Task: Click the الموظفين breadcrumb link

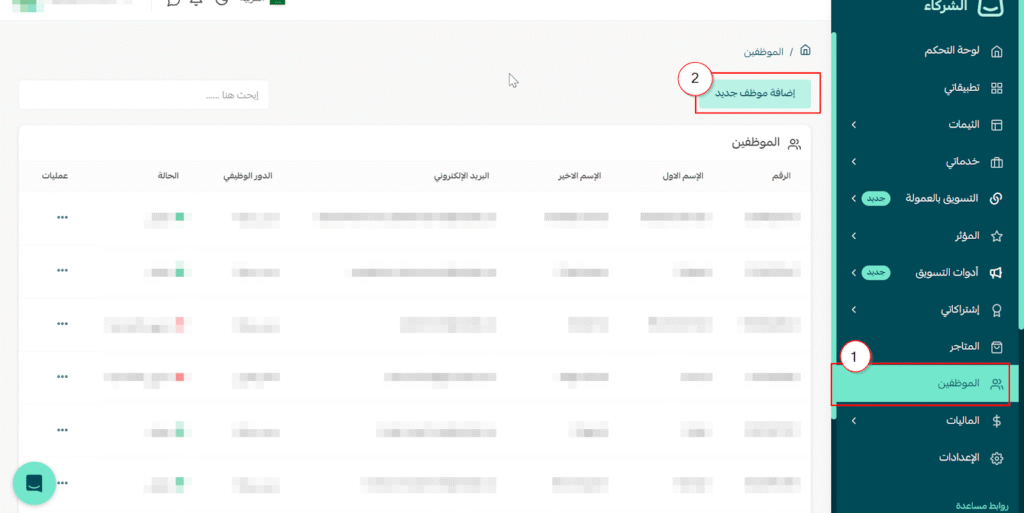Action: (x=764, y=51)
